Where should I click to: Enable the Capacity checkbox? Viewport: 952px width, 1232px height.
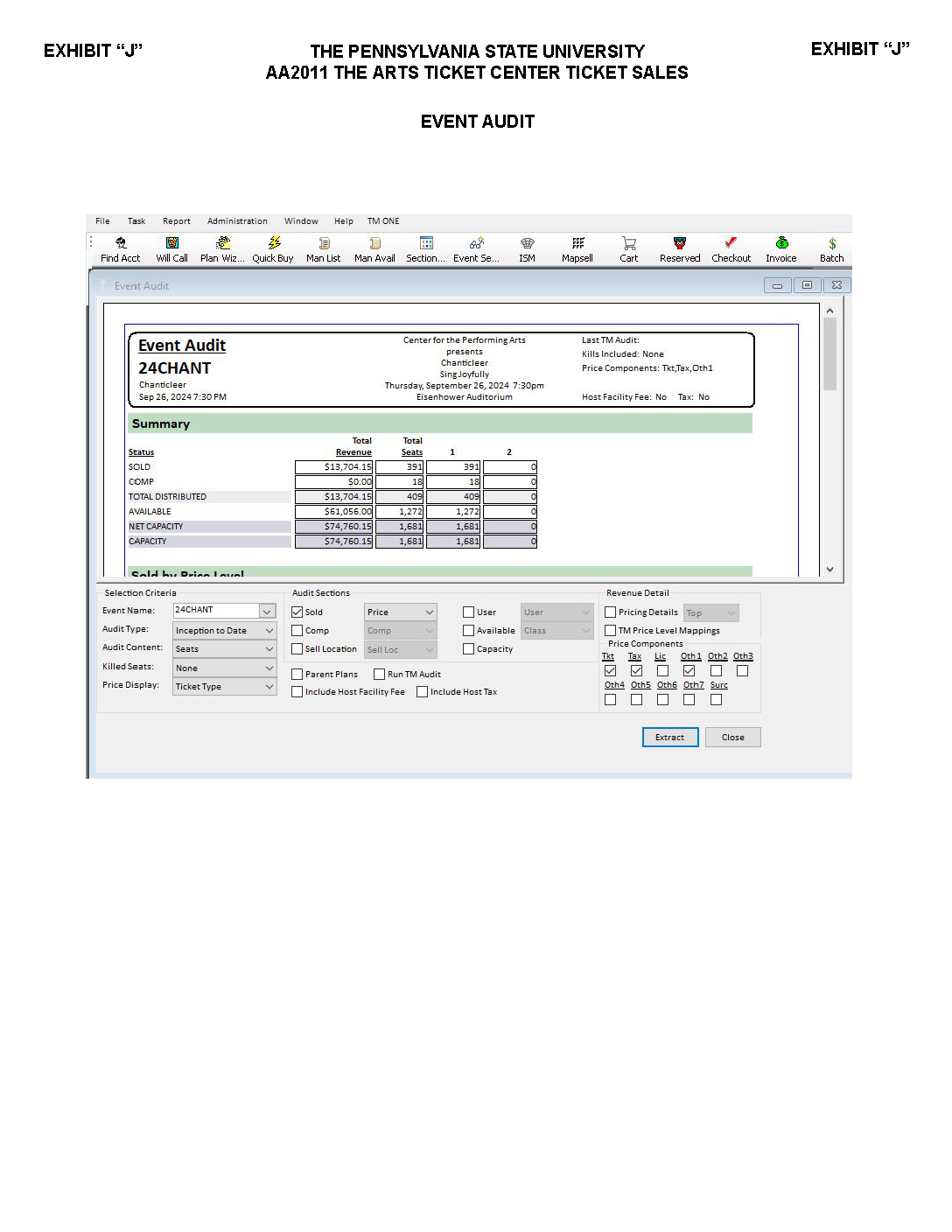[469, 649]
